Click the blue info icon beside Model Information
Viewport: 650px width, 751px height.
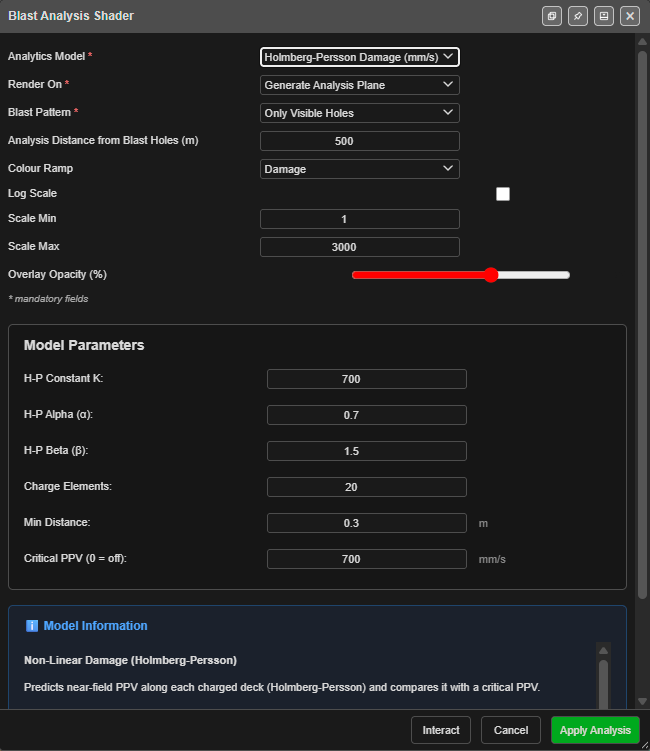click(x=32, y=626)
